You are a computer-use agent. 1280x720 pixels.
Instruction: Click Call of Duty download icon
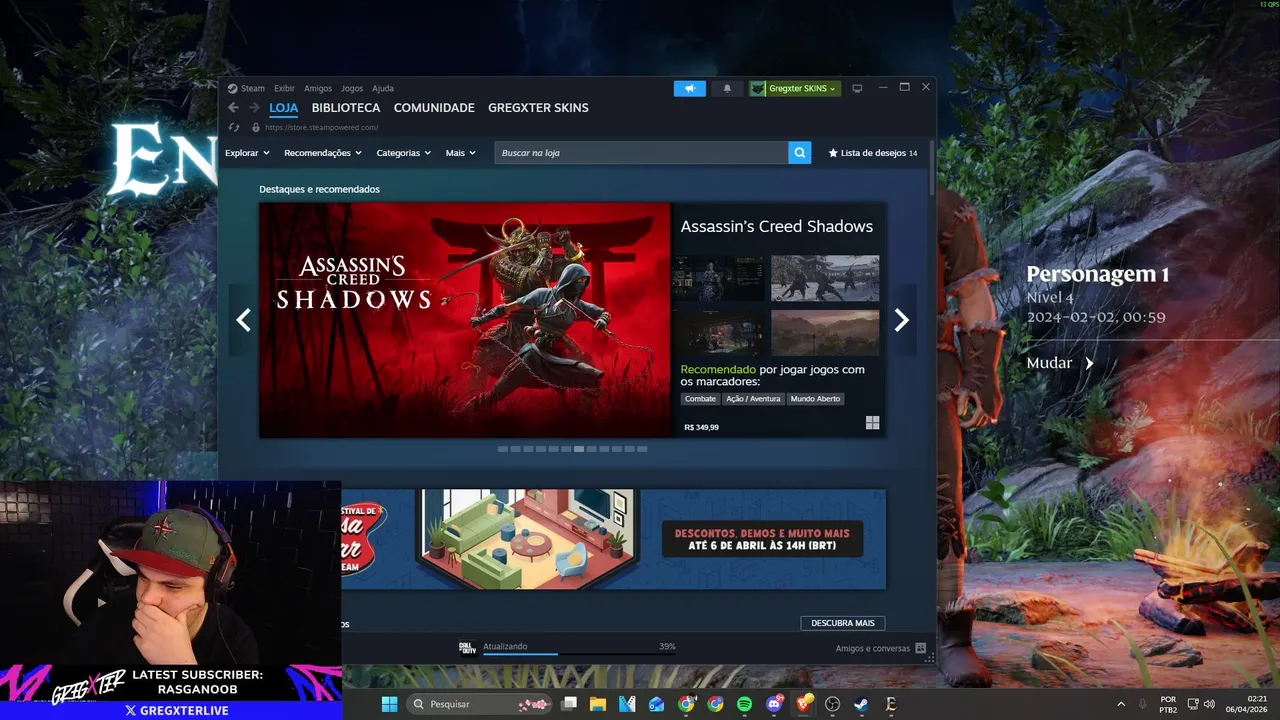click(466, 648)
